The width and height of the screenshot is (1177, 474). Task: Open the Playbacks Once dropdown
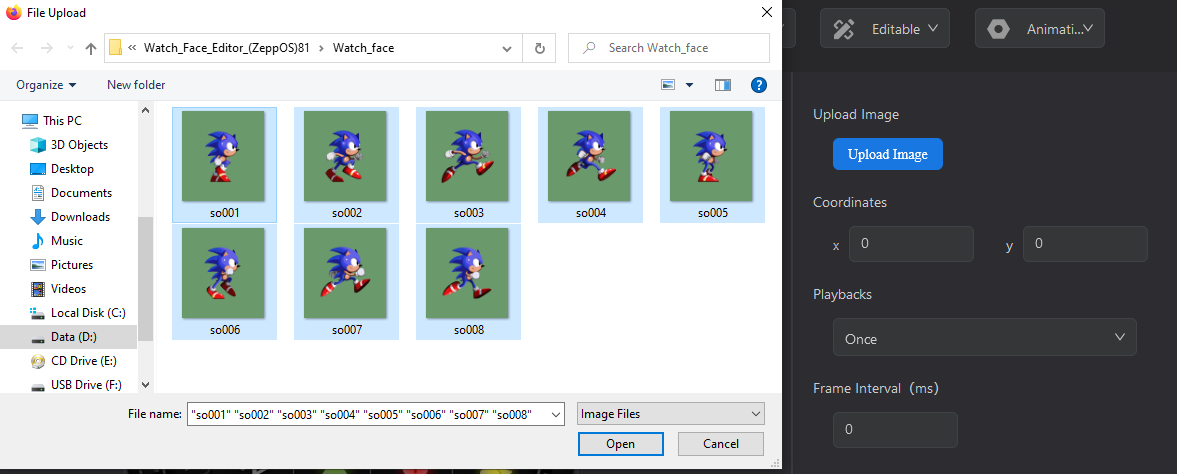[x=984, y=337]
